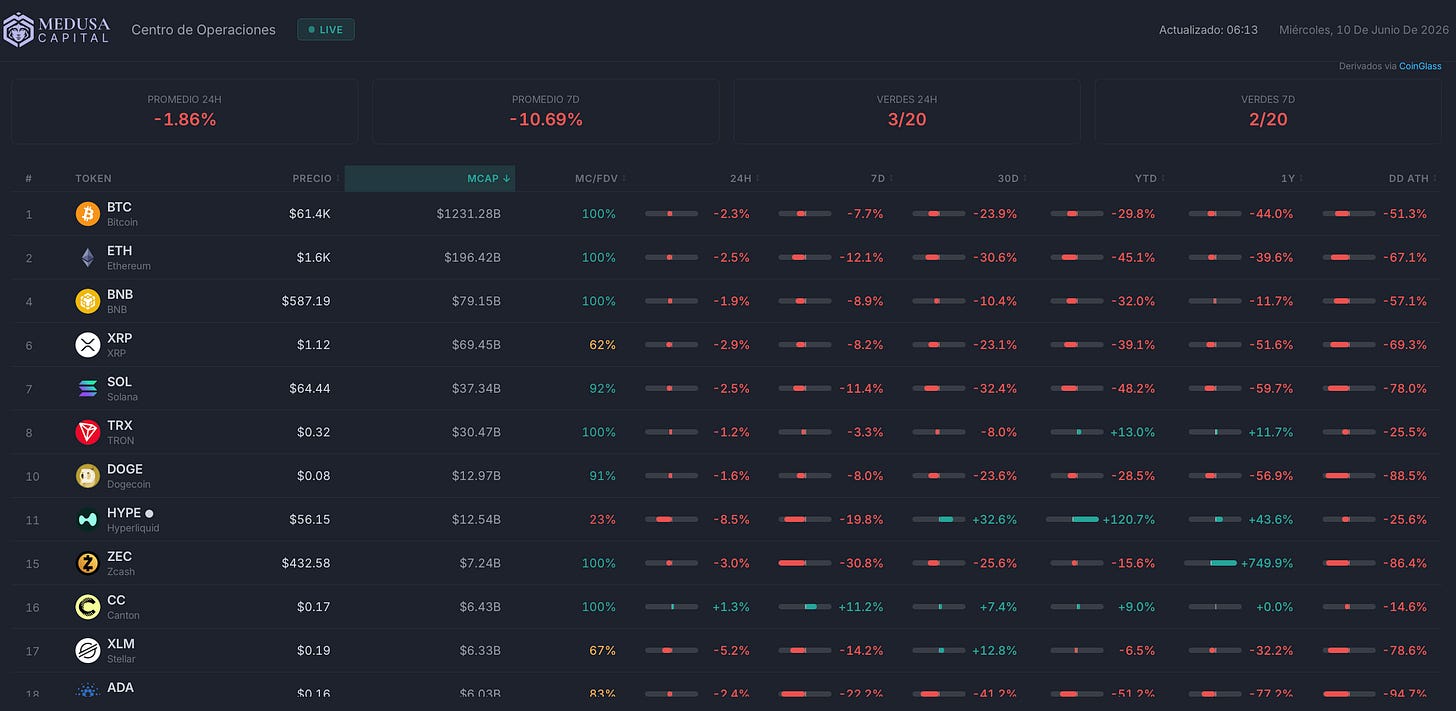The image size is (1456, 711).
Task: Click the Bitcoin coin icon
Action: tap(88, 214)
